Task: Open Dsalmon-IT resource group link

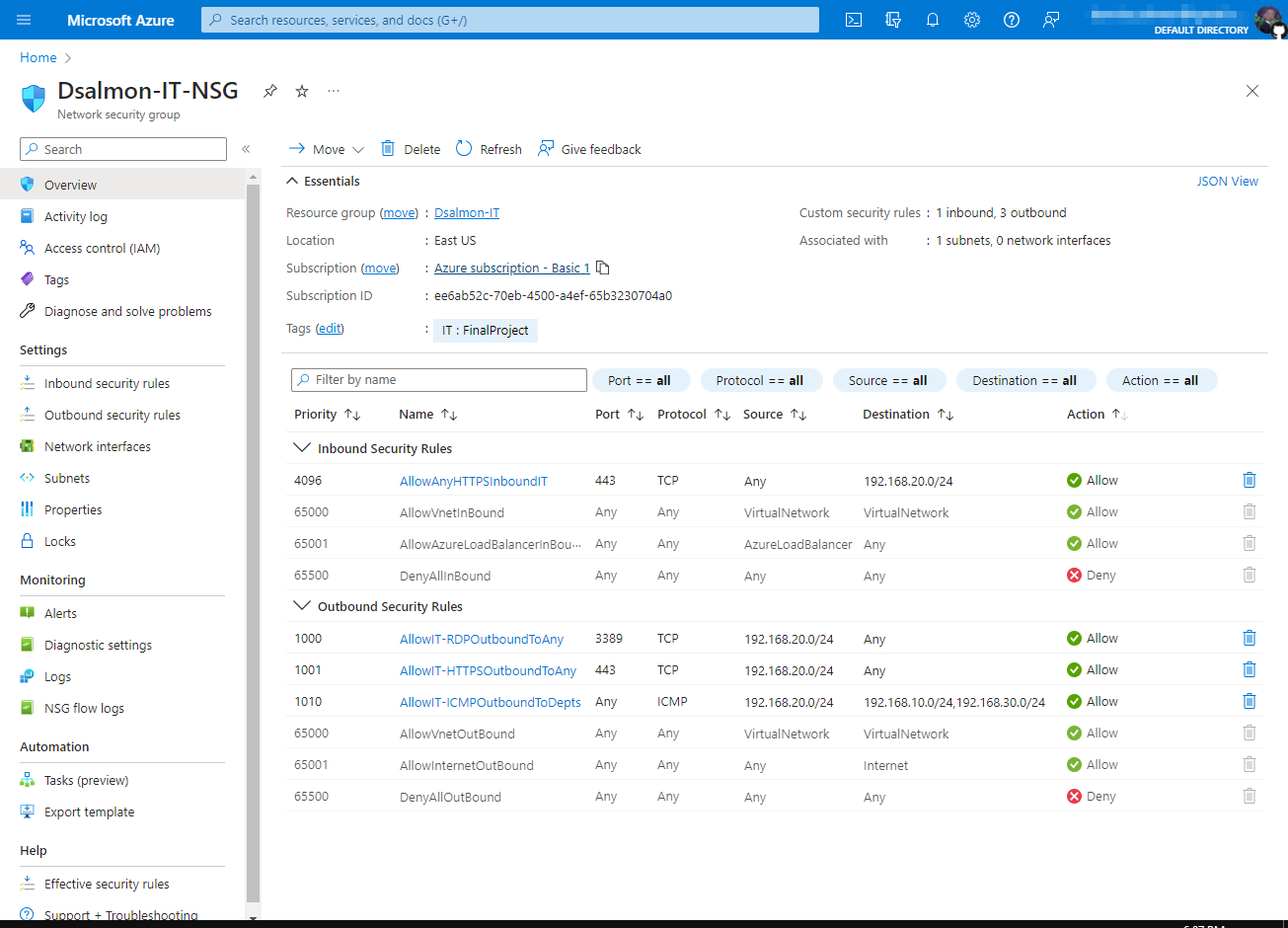Action: (x=467, y=212)
